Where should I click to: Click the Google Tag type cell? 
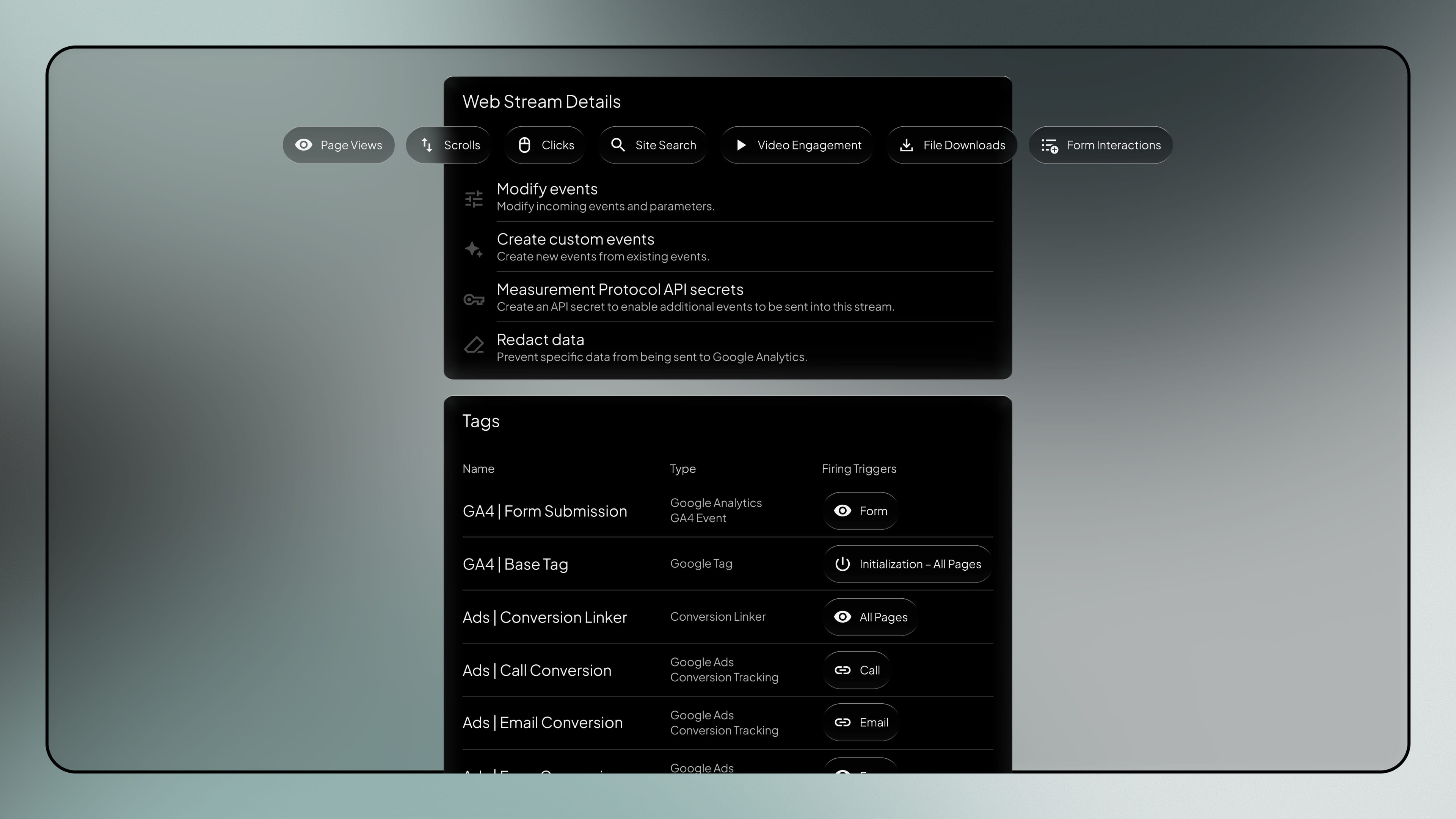701,563
